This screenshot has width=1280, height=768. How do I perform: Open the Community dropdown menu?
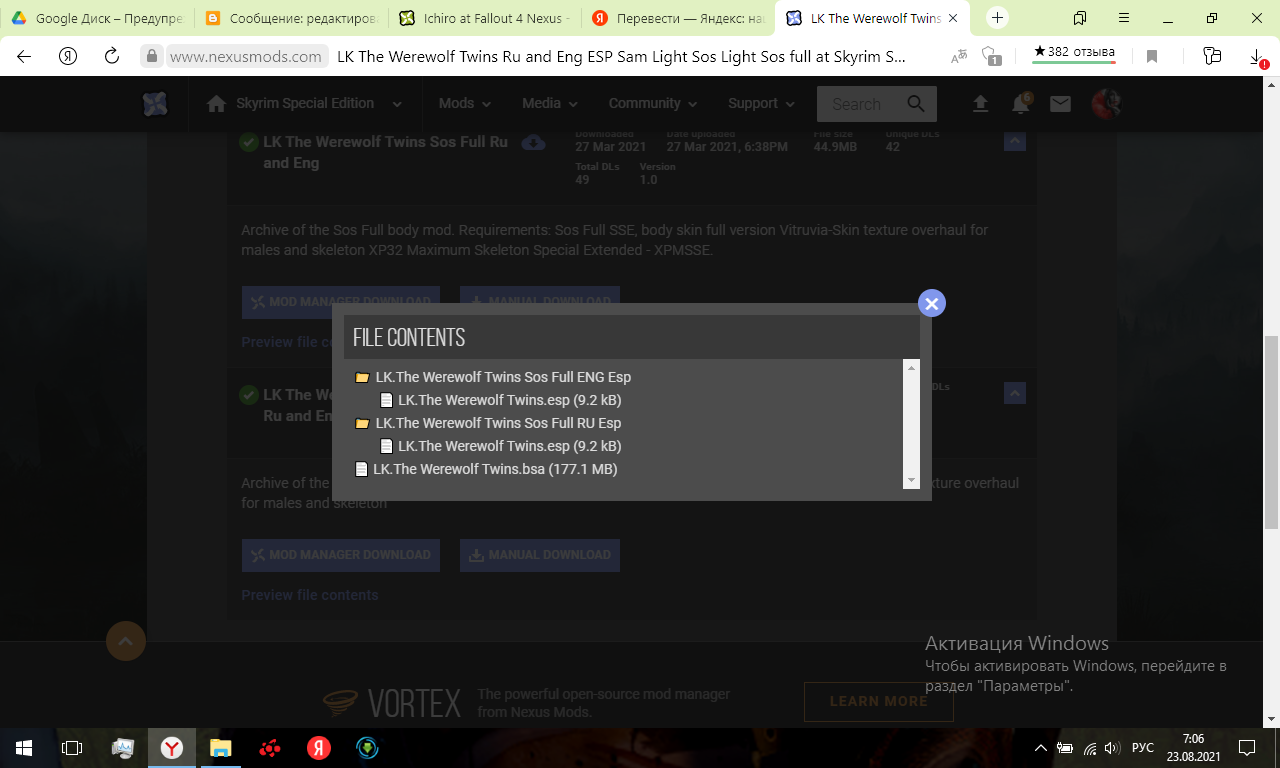coord(654,104)
